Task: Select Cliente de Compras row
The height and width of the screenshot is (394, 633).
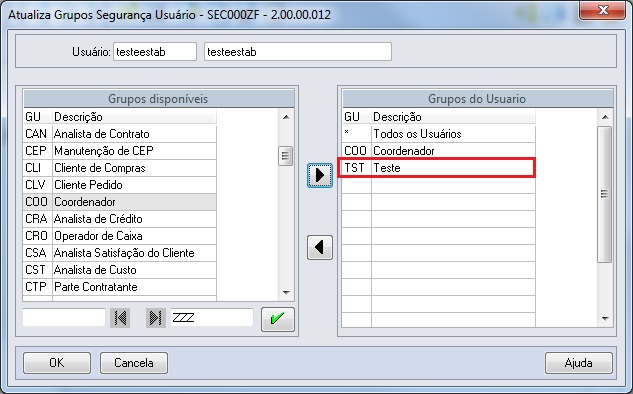Action: [120, 168]
